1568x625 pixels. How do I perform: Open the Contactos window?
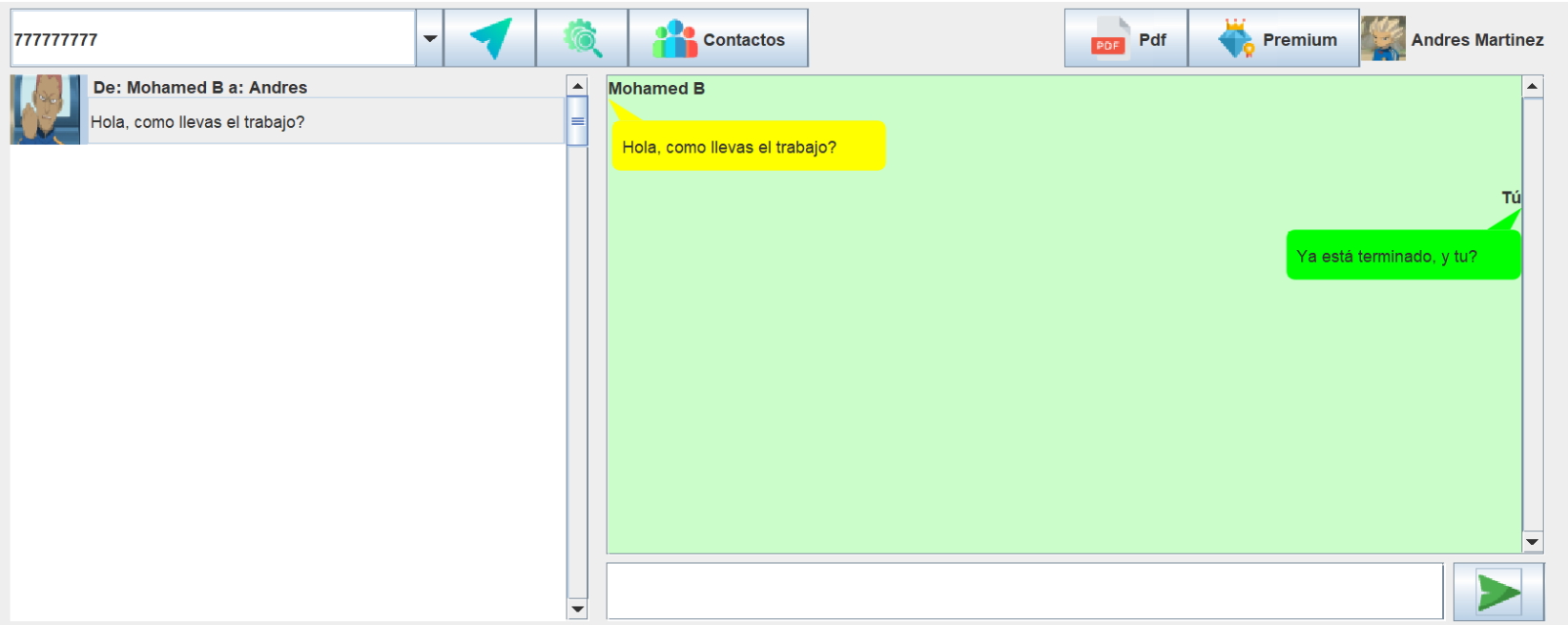(718, 38)
